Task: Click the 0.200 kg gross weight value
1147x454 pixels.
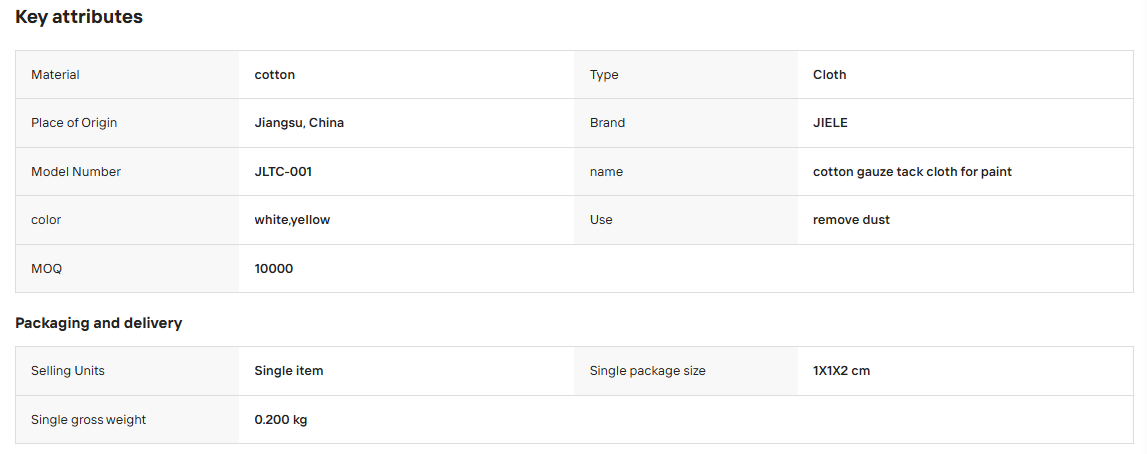Action: 281,420
